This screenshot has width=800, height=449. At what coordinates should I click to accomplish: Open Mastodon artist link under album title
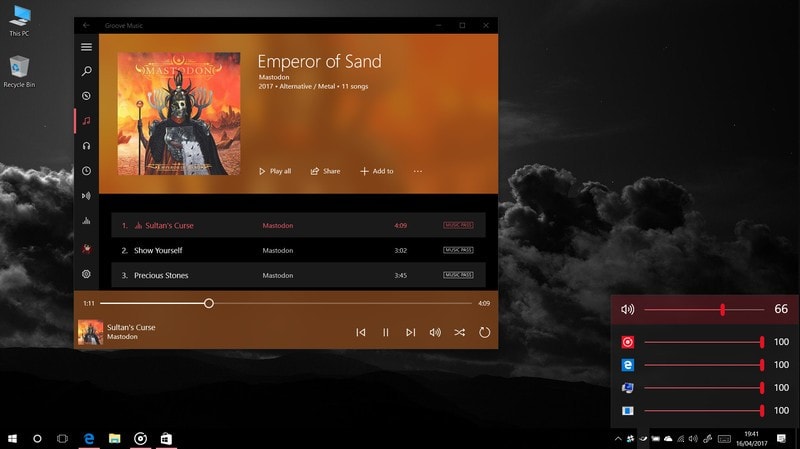click(274, 77)
